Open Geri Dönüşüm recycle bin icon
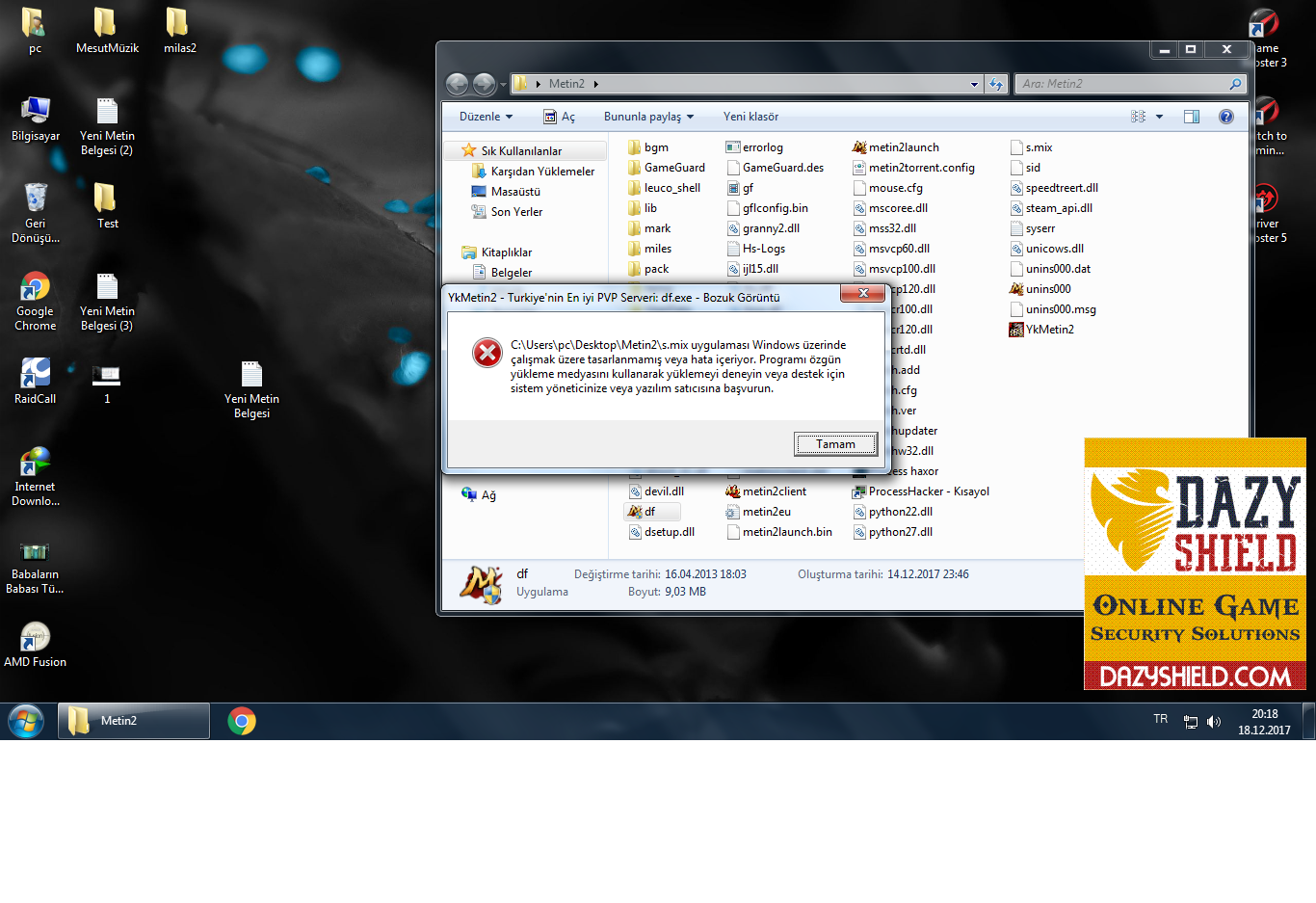 click(35, 212)
